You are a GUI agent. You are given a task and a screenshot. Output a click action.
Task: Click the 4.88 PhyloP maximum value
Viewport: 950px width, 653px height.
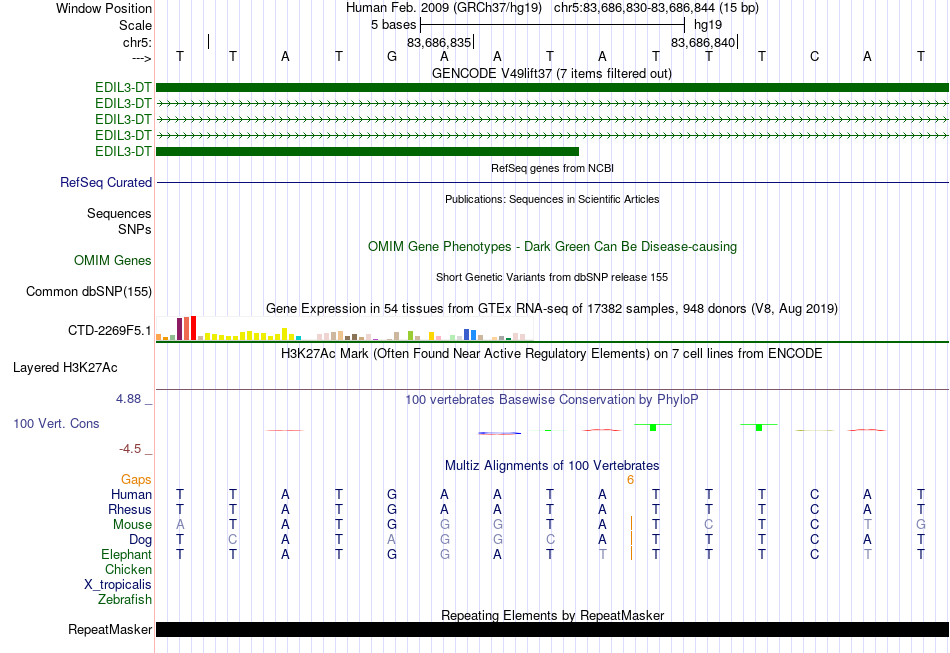(x=128, y=399)
